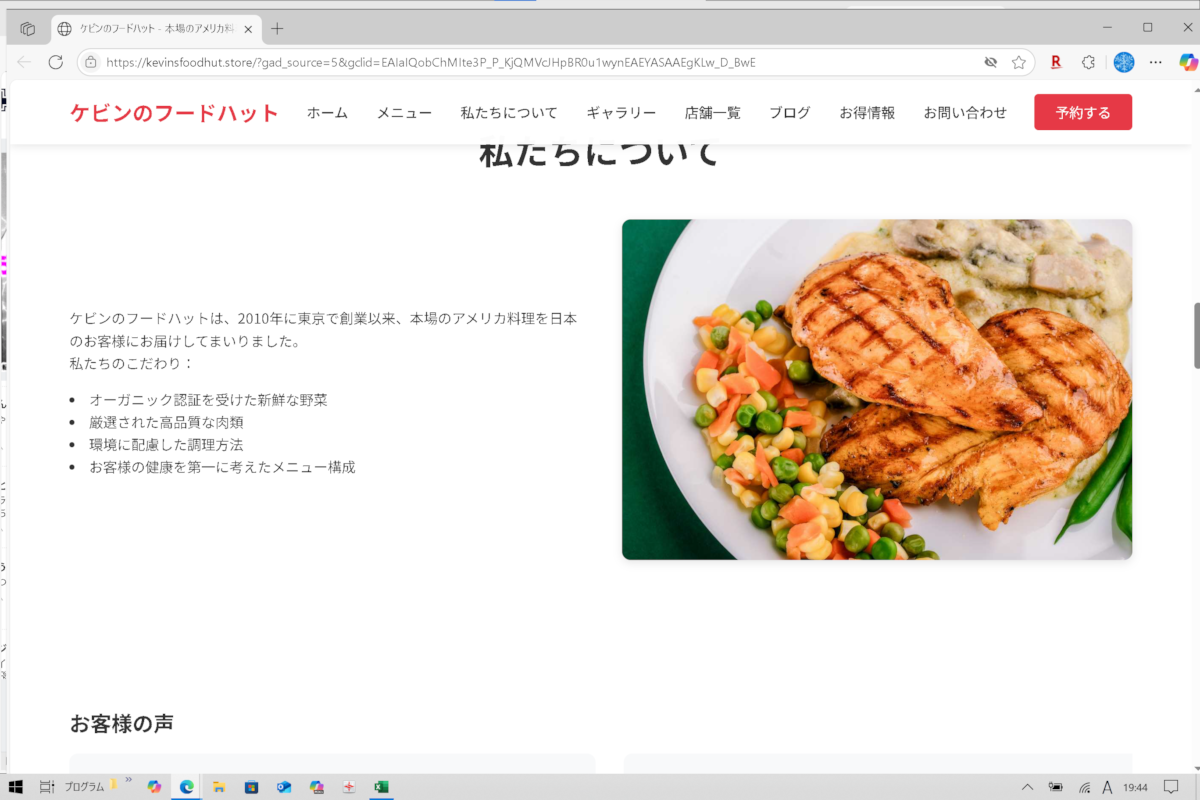Viewport: 1200px width, 800px height.
Task: Open Microsoft Store from the taskbar
Action: coord(251,787)
